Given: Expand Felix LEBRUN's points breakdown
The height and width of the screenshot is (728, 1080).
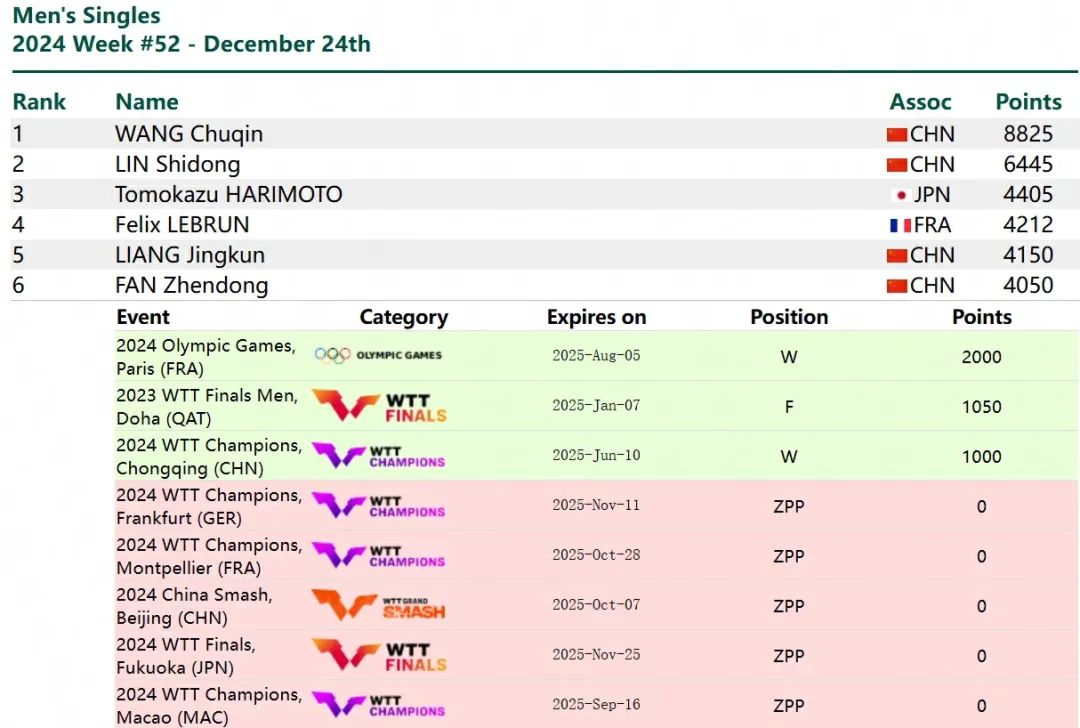Looking at the screenshot, I should coord(182,225).
